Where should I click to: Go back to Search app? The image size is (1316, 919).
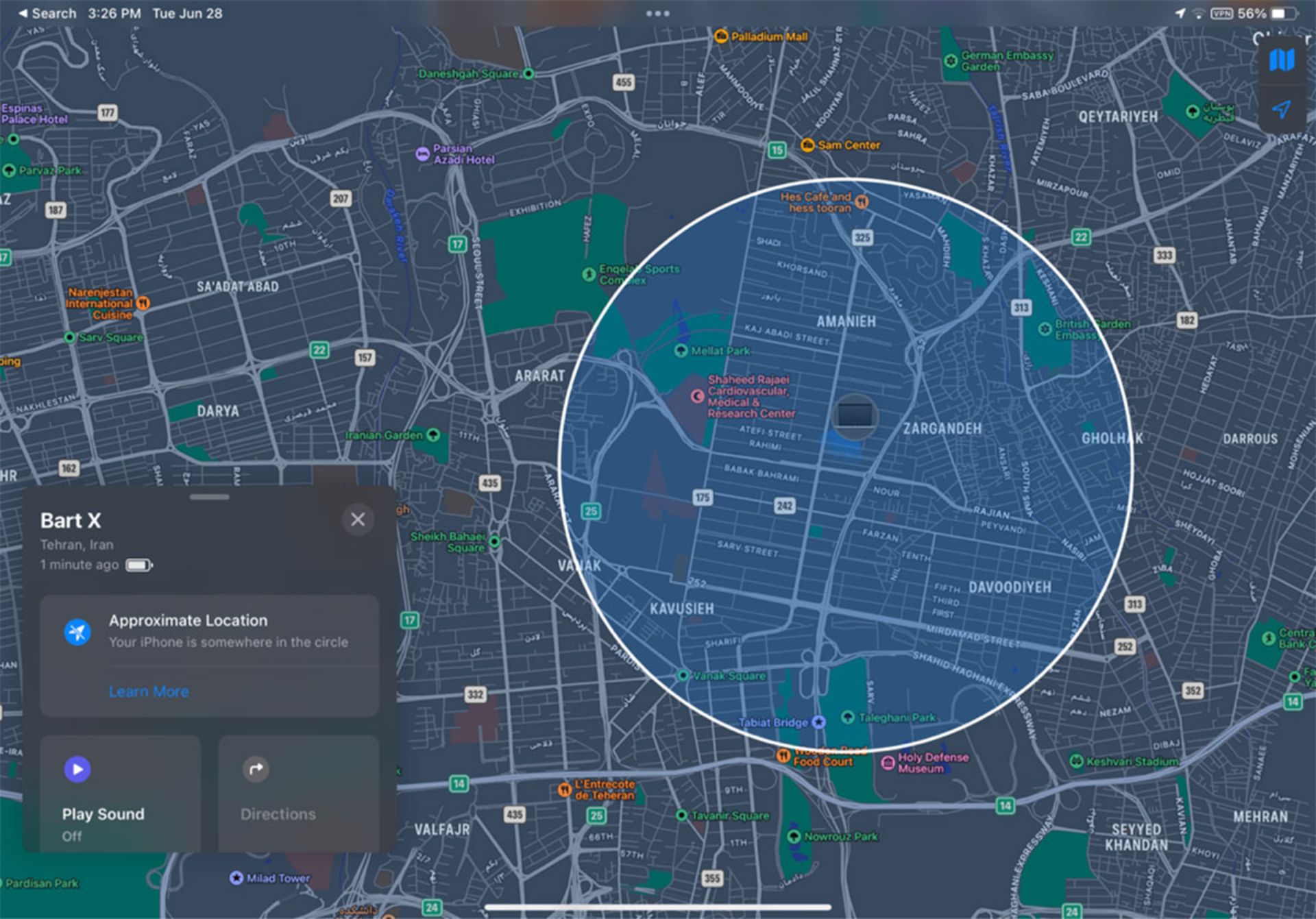(x=47, y=13)
